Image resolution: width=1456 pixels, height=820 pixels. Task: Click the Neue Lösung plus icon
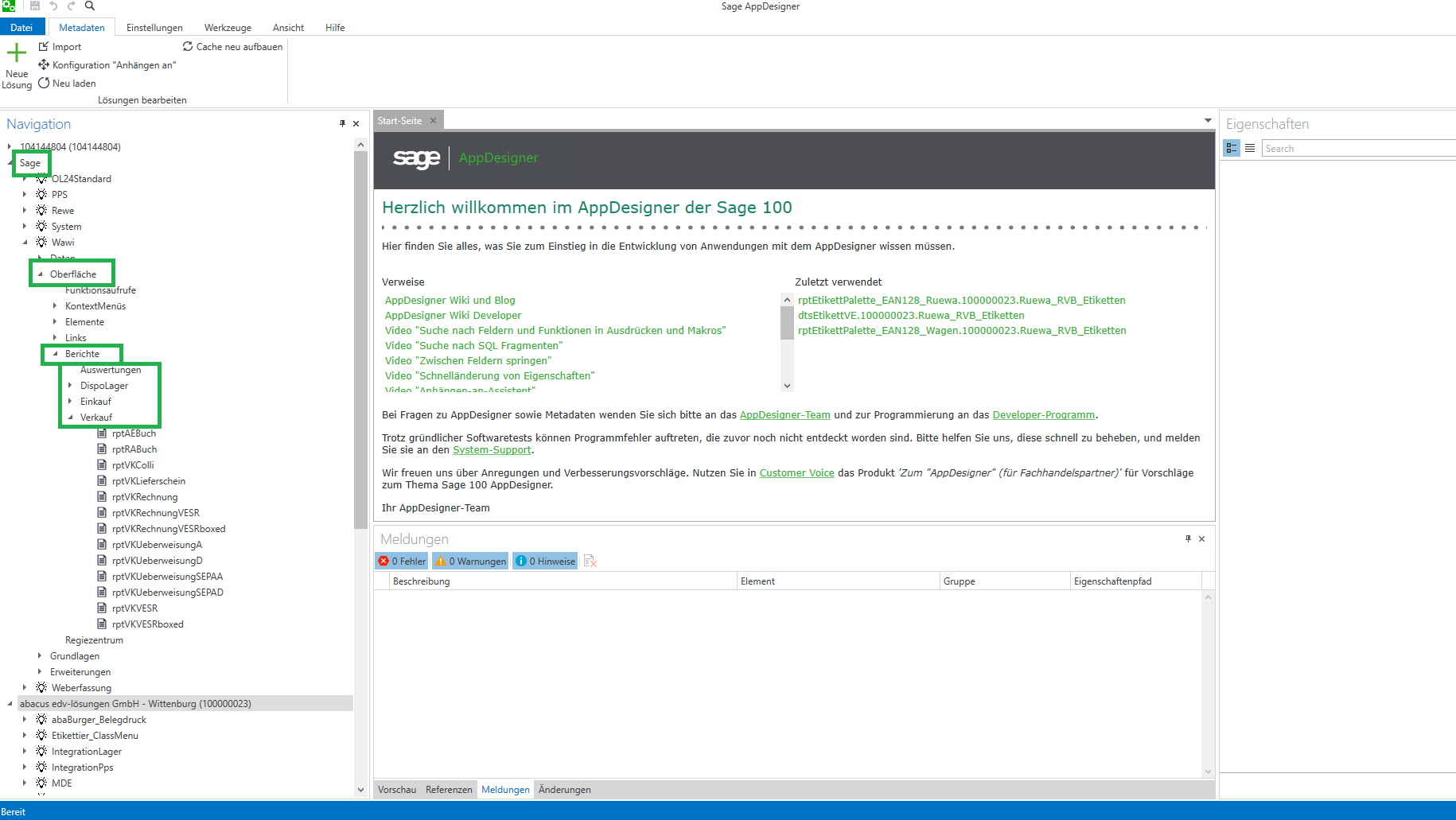coord(17,54)
